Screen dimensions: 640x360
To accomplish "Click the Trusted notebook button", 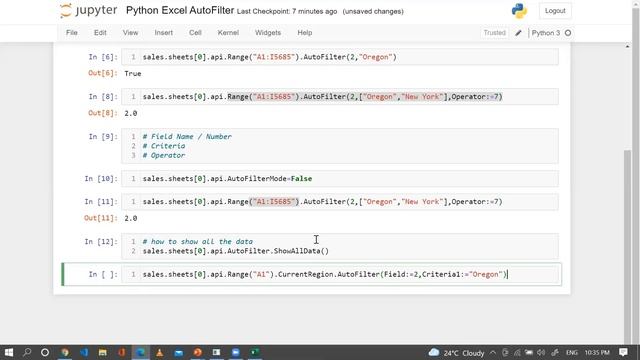I will coord(494,33).
